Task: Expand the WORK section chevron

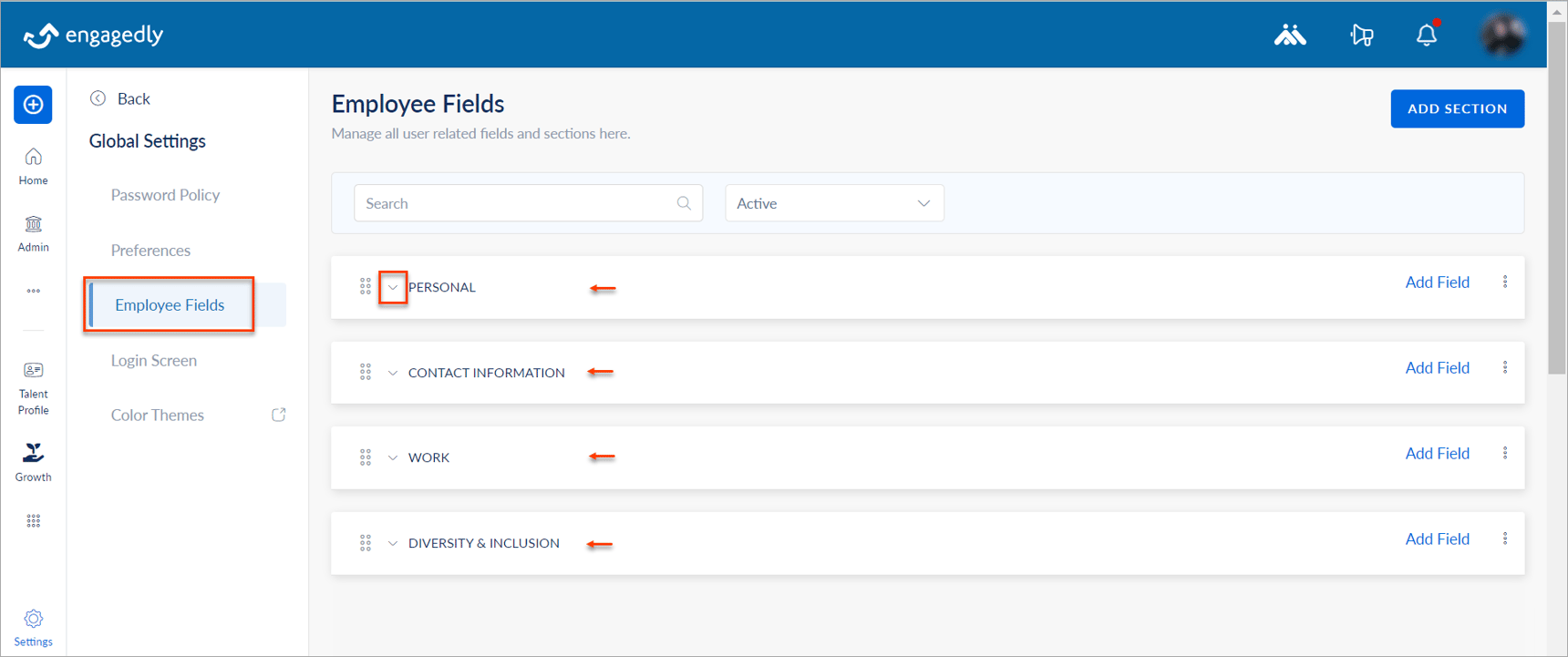Action: pos(393,457)
